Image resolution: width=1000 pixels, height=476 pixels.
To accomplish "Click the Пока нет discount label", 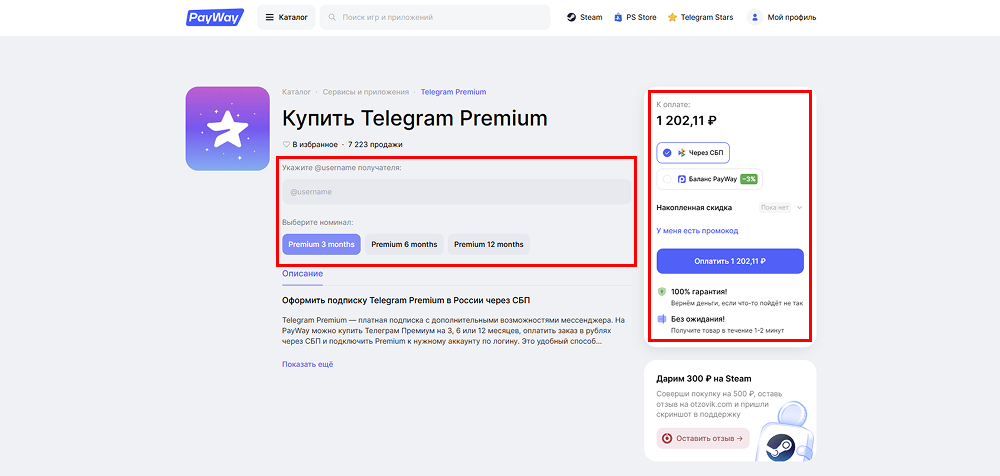I will (x=775, y=207).
